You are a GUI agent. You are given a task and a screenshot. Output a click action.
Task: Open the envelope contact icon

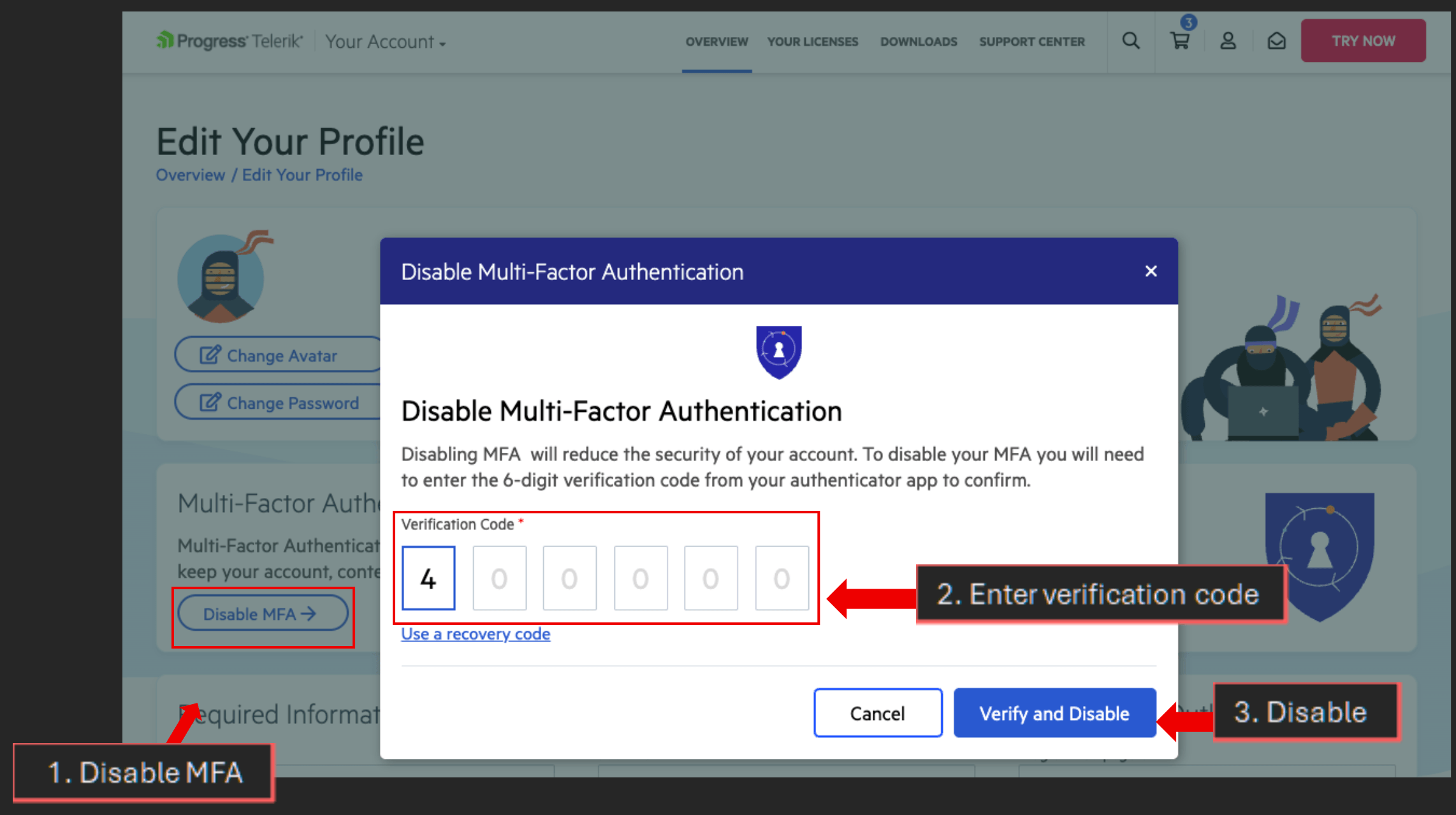point(1276,41)
